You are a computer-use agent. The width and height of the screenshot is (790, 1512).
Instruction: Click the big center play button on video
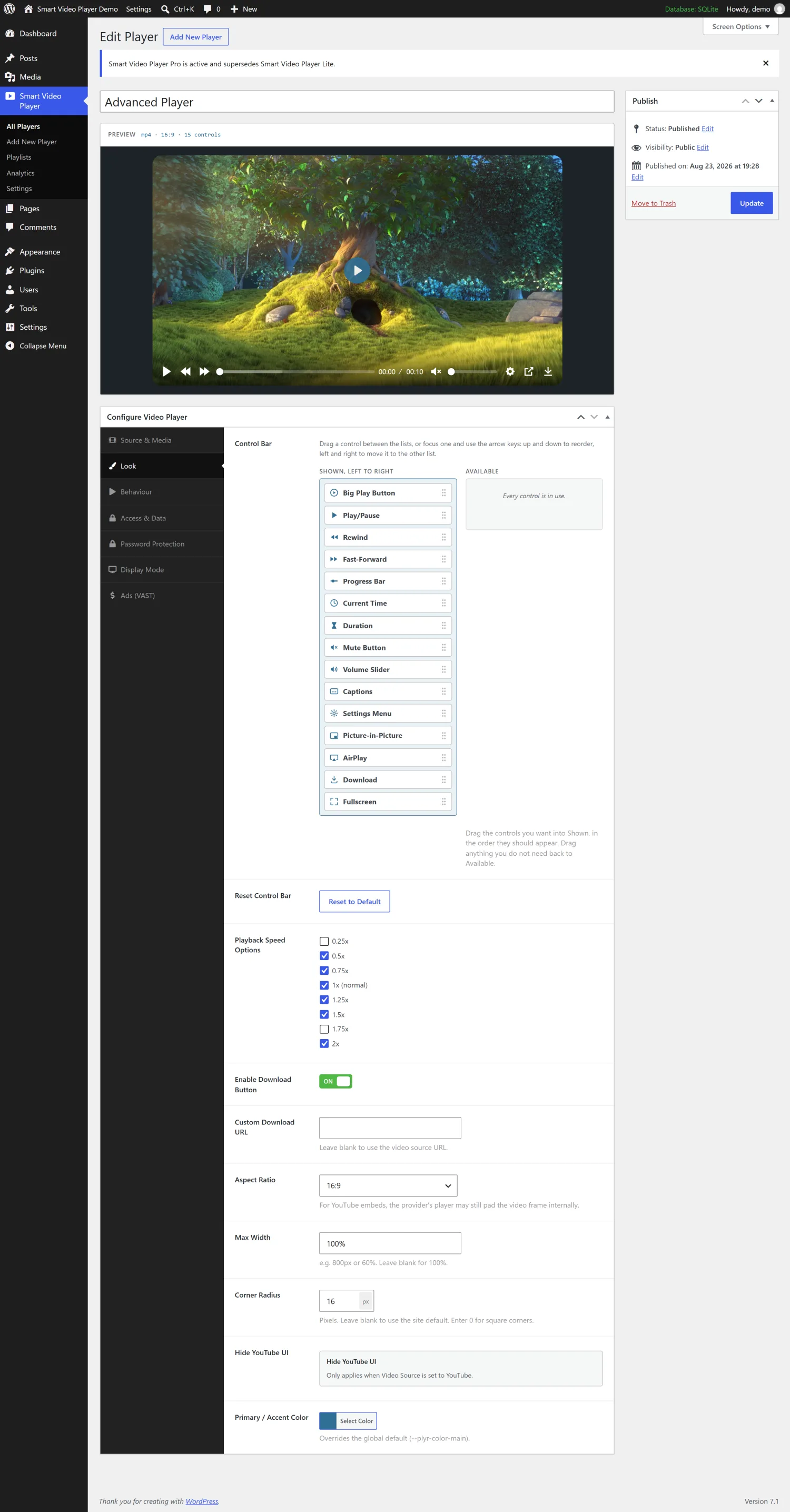358,271
